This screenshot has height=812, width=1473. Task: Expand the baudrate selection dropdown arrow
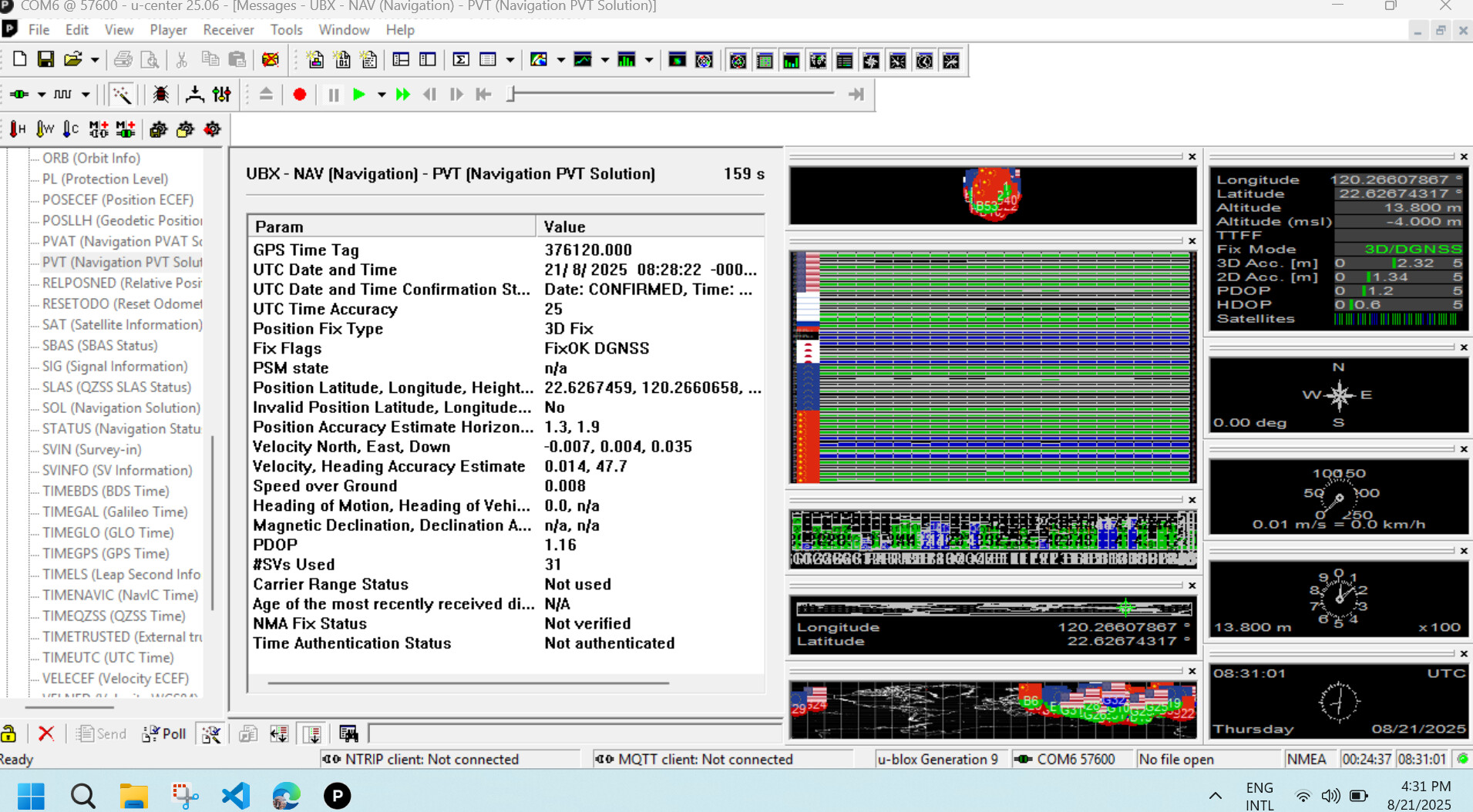click(86, 94)
